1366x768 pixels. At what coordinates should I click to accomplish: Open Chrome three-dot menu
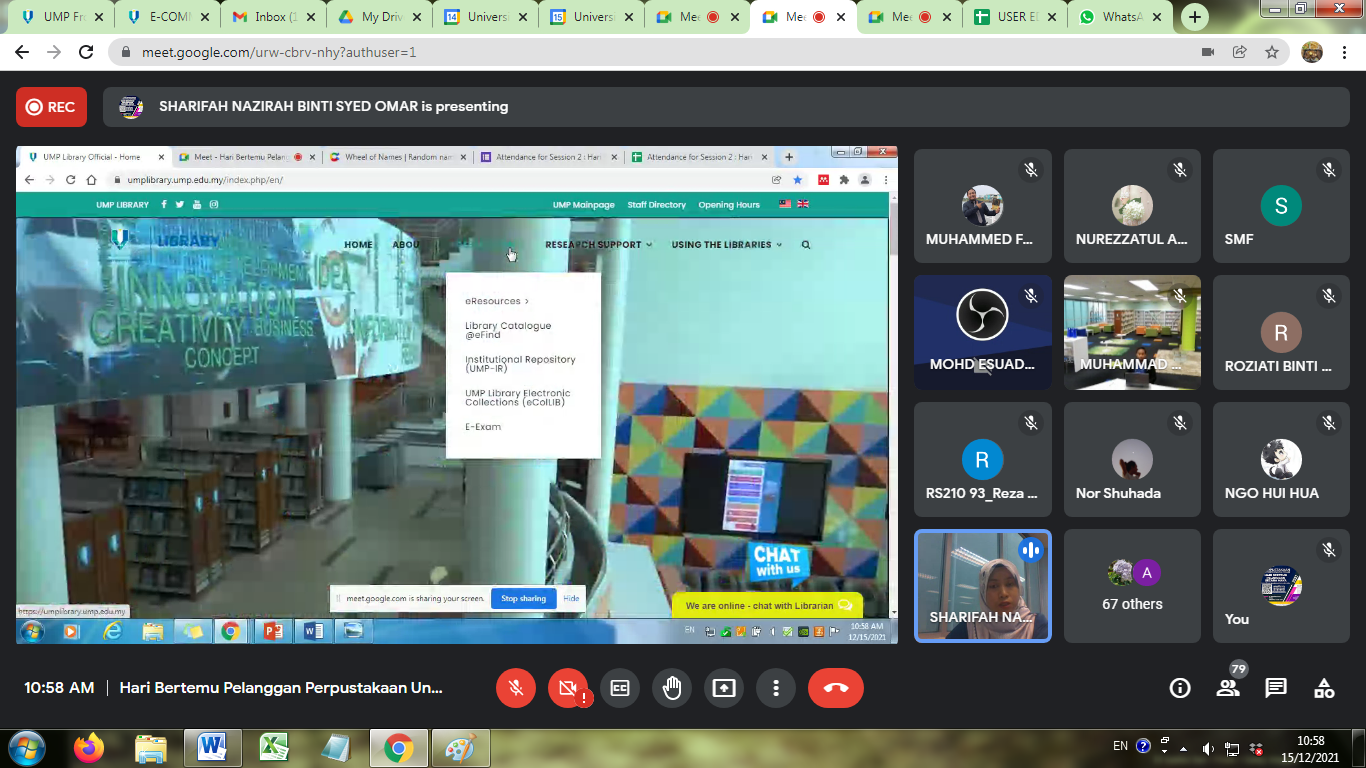click(x=1345, y=52)
